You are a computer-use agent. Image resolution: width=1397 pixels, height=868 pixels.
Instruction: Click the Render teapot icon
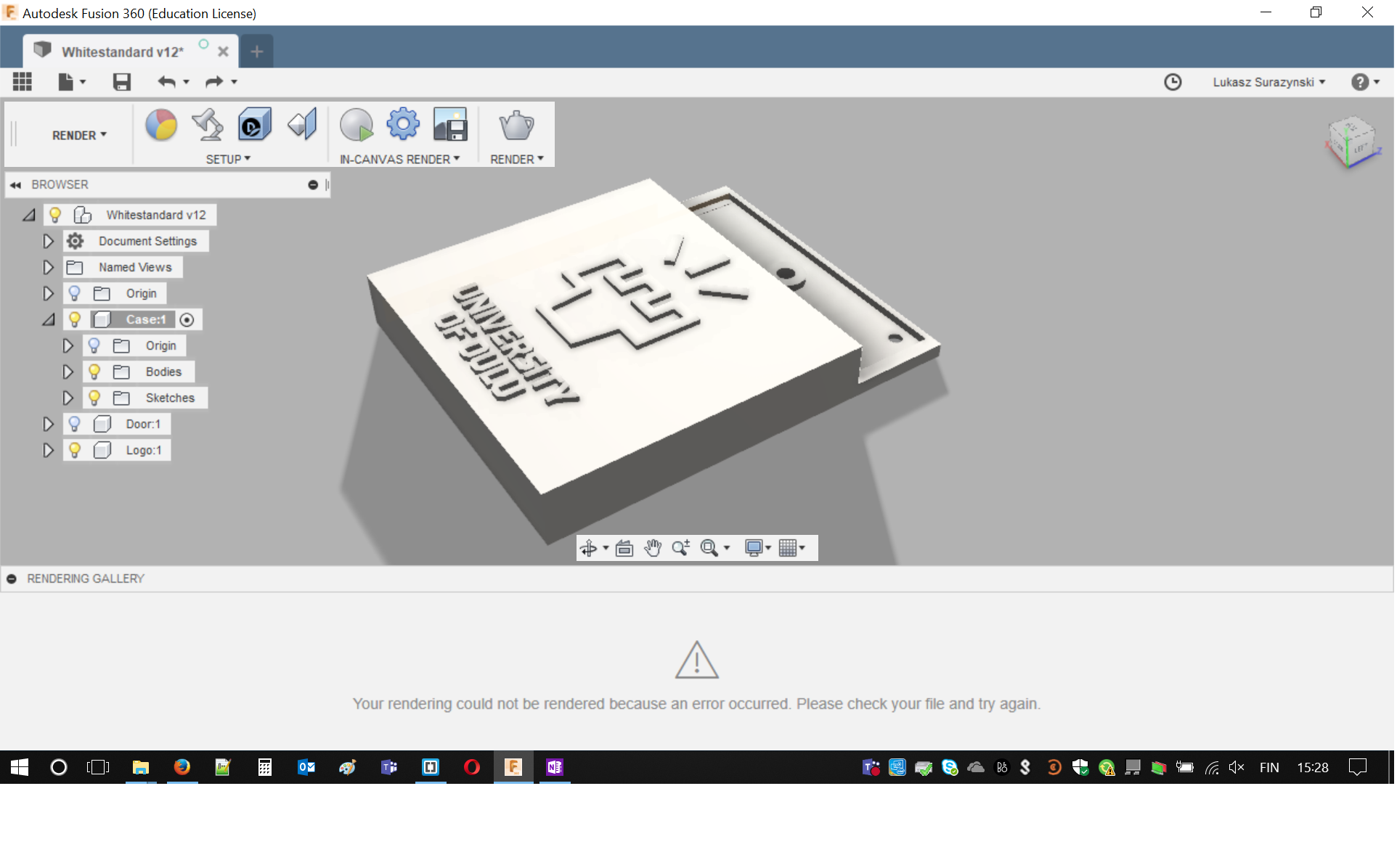516,125
